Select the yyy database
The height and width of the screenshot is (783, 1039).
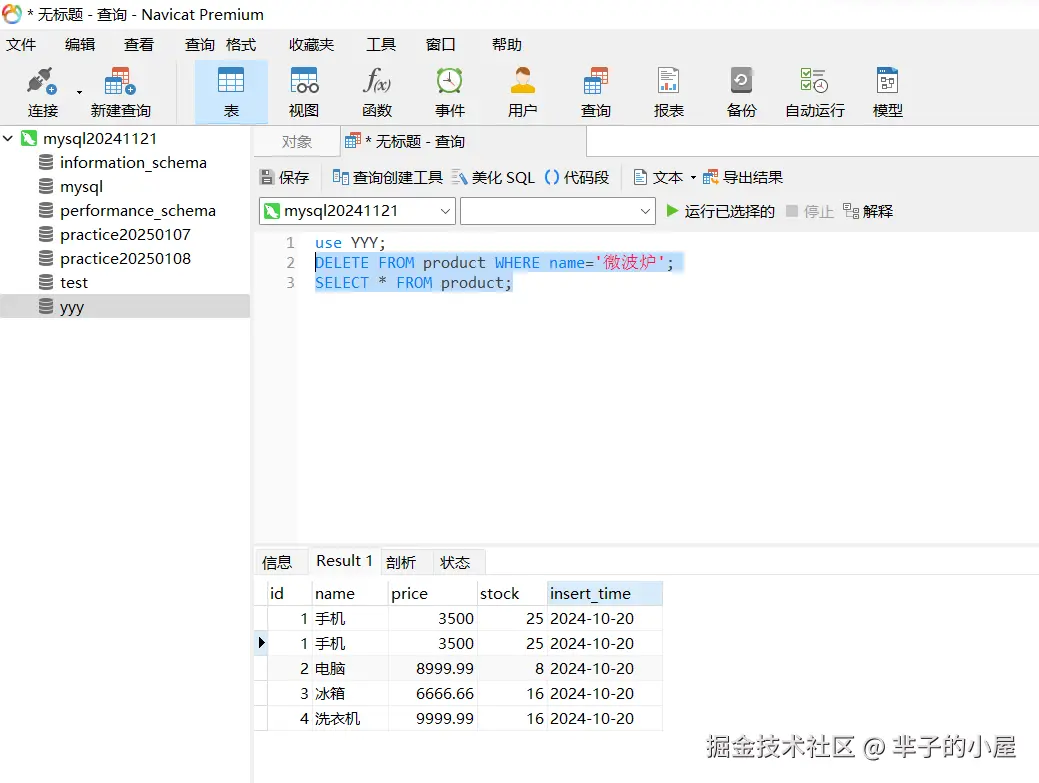coord(125,306)
